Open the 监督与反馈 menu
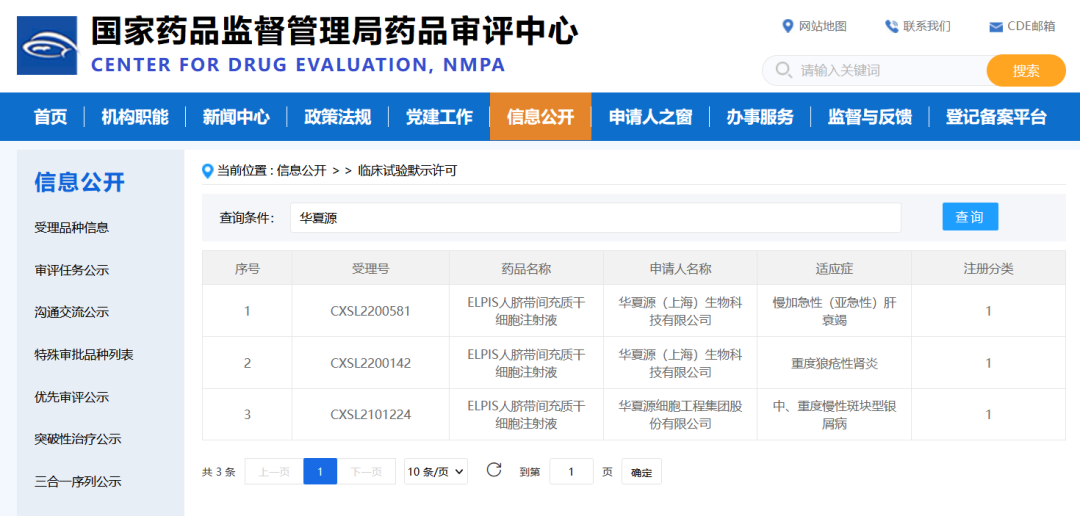Screen dimensions: 1080x516 (869, 117)
